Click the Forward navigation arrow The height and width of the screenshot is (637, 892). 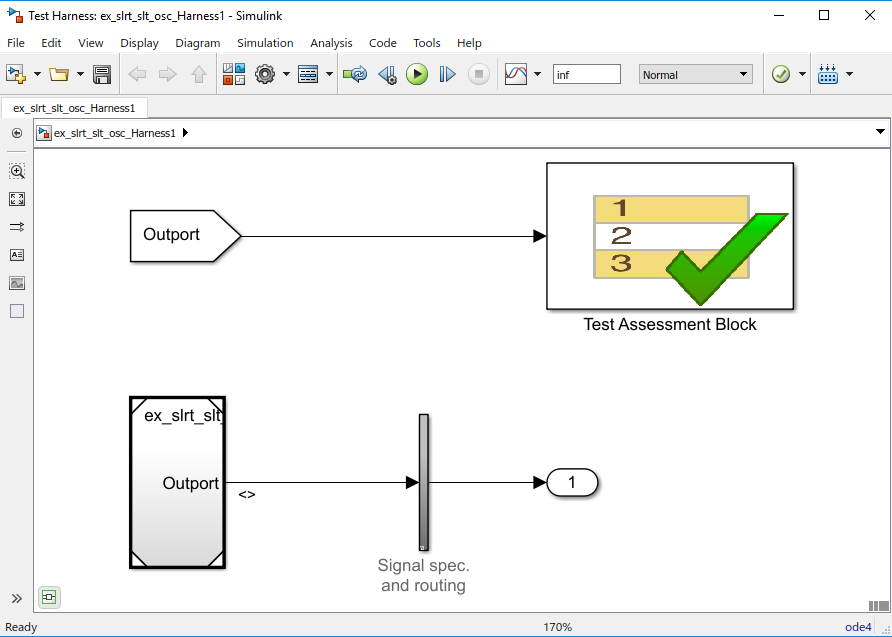[x=167, y=75]
